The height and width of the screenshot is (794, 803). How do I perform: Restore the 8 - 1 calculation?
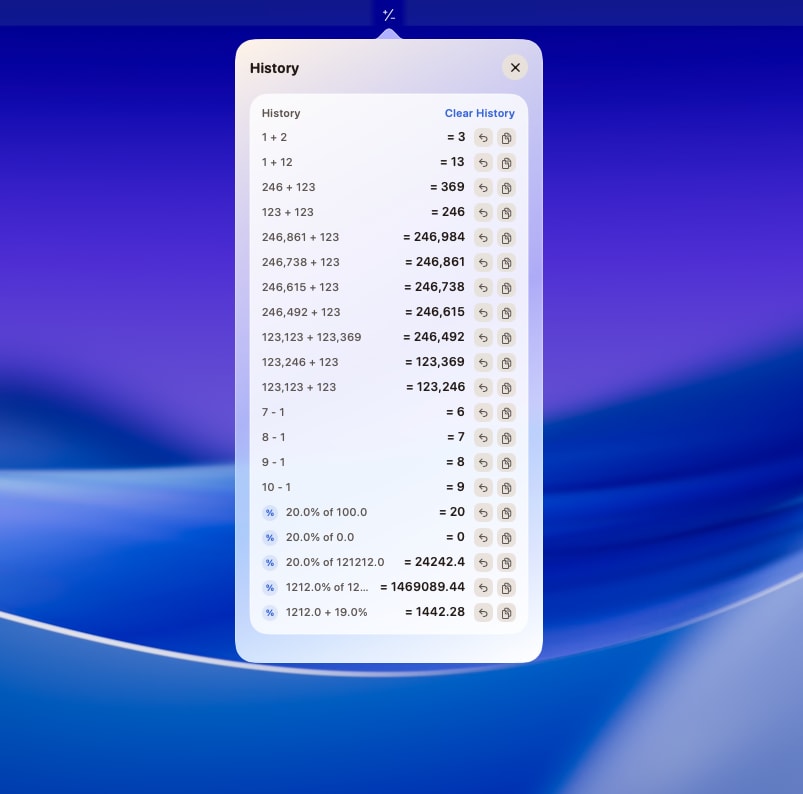(483, 437)
